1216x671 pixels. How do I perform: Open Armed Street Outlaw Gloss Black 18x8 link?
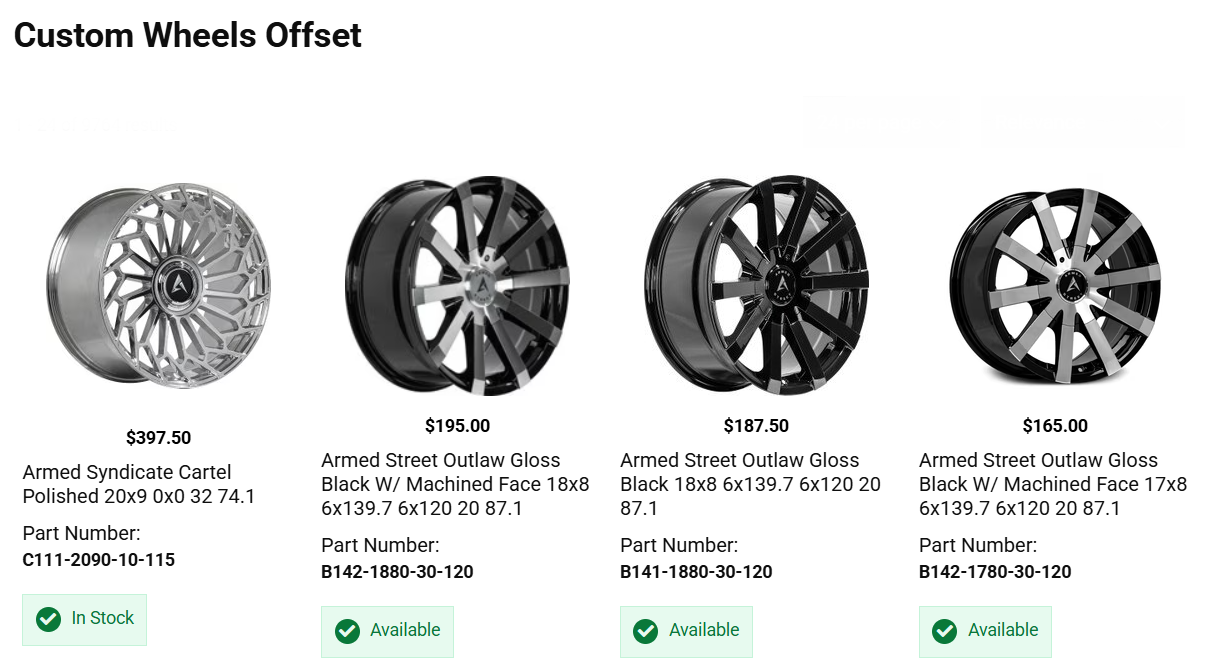750,484
